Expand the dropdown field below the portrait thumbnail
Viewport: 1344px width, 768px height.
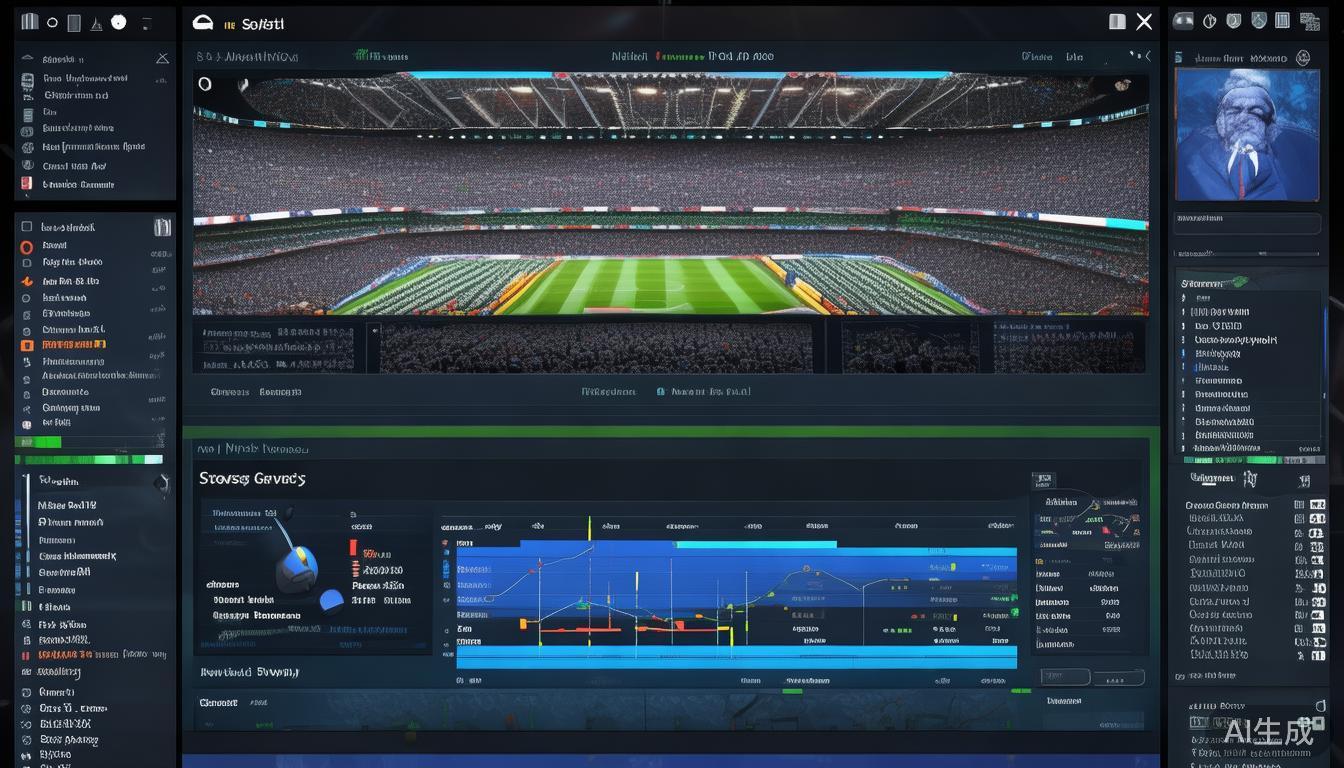tap(1247, 223)
